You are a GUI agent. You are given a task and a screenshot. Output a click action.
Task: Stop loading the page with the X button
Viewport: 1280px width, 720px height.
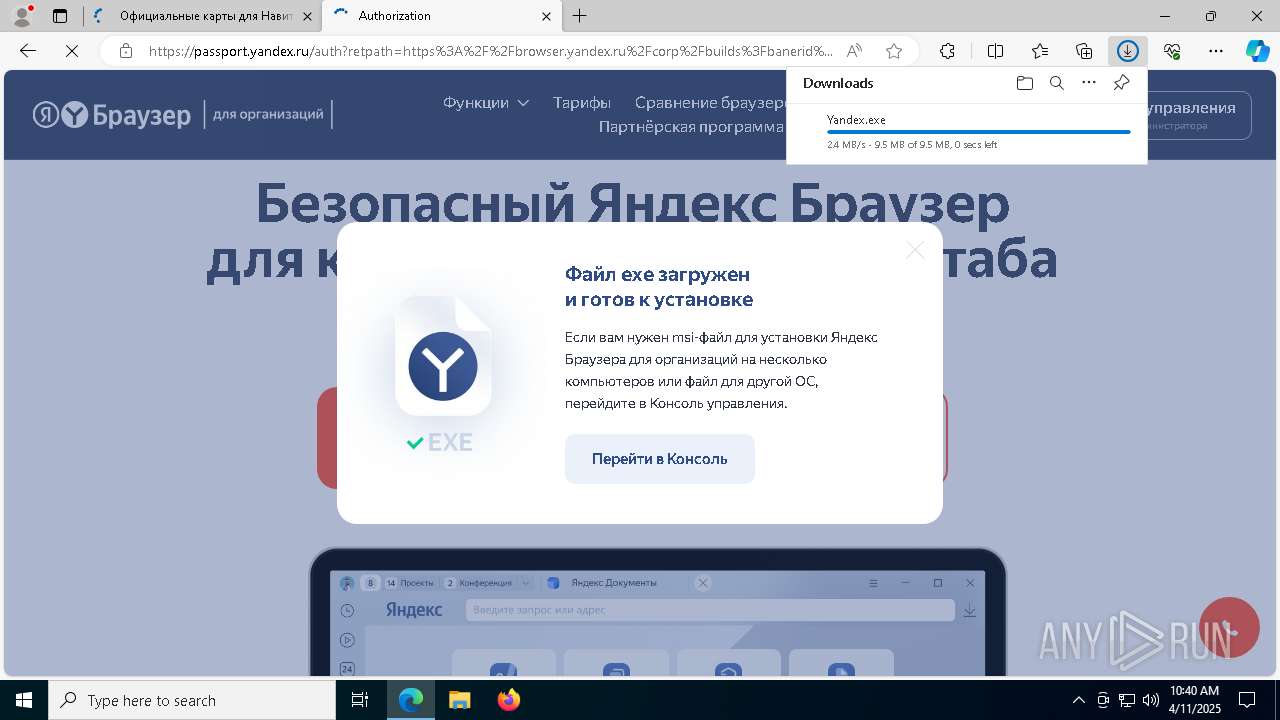point(72,51)
